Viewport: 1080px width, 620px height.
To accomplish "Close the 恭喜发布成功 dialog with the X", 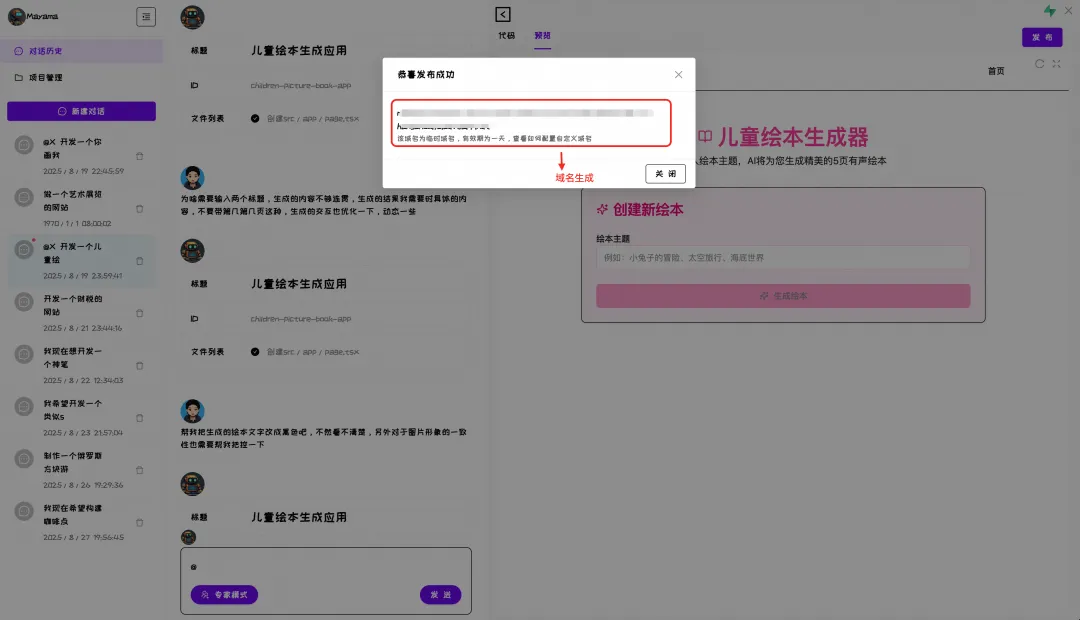I will [x=678, y=74].
